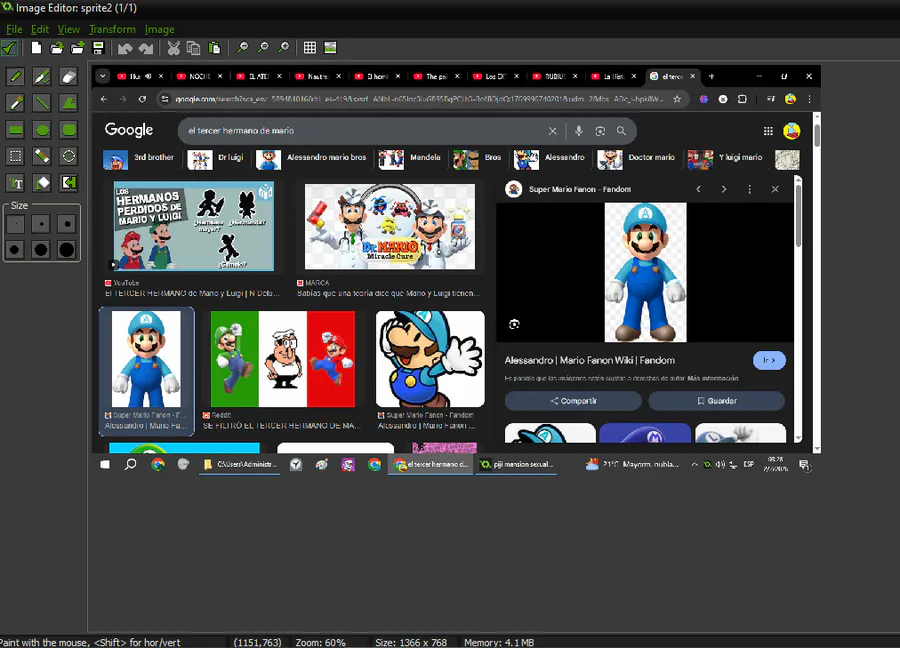The image size is (900, 648).
Task: Click the blue 'Ir' button in the image panel
Action: tap(769, 360)
